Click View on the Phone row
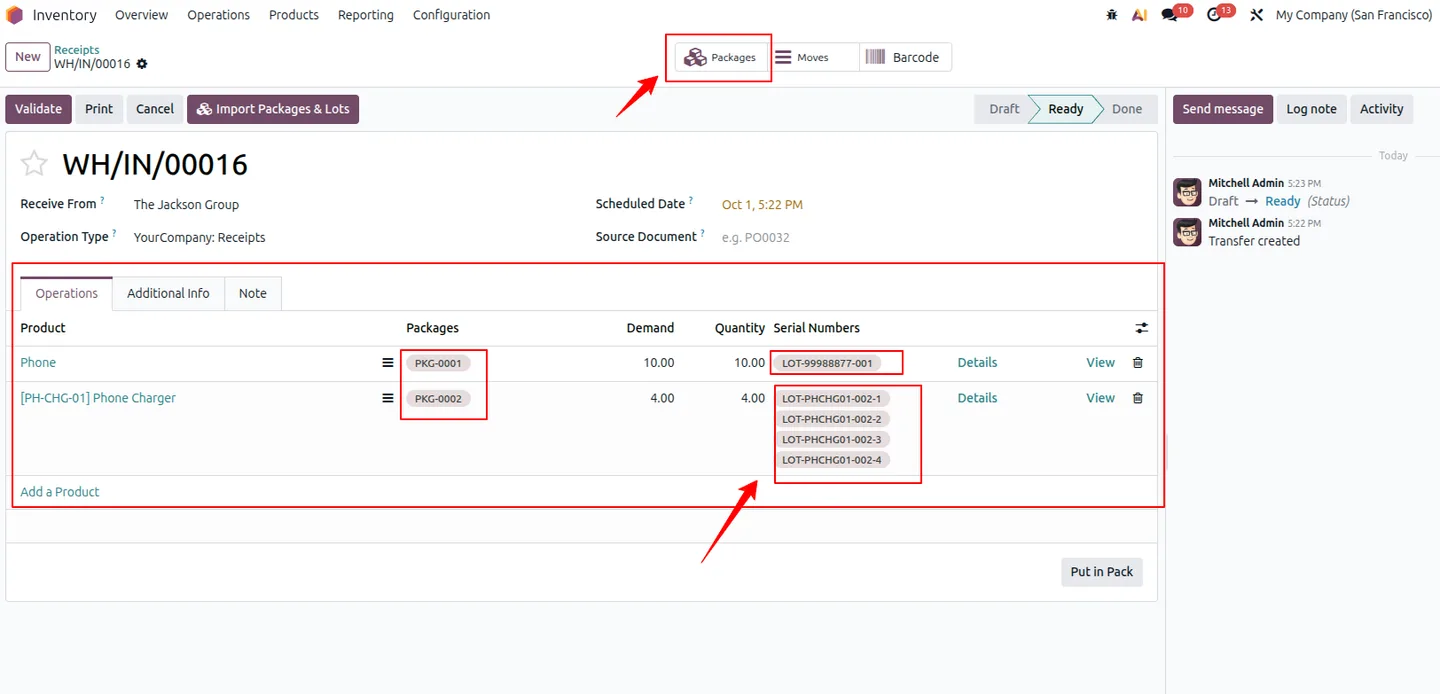Viewport: 1440px width, 694px height. pyautogui.click(x=1100, y=363)
